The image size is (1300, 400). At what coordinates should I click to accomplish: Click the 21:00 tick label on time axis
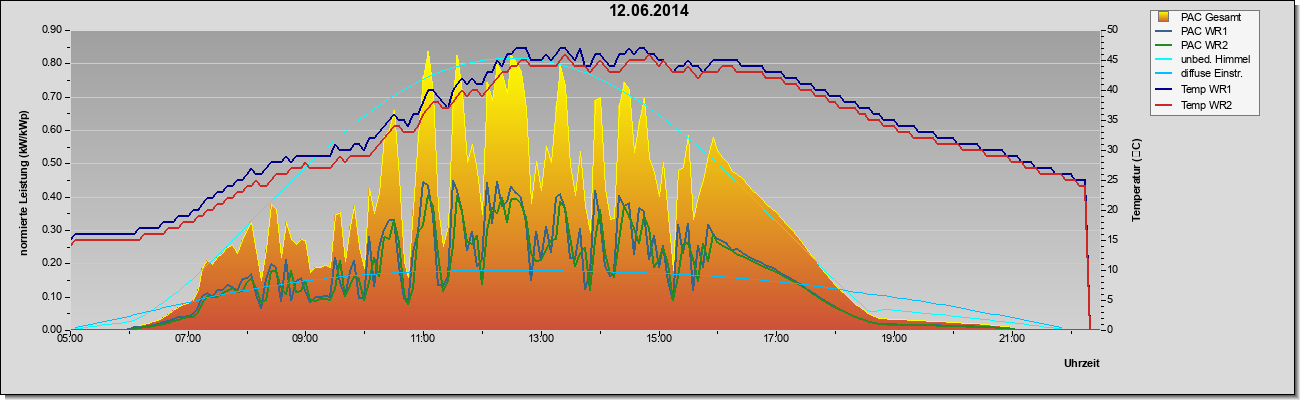coord(1012,340)
